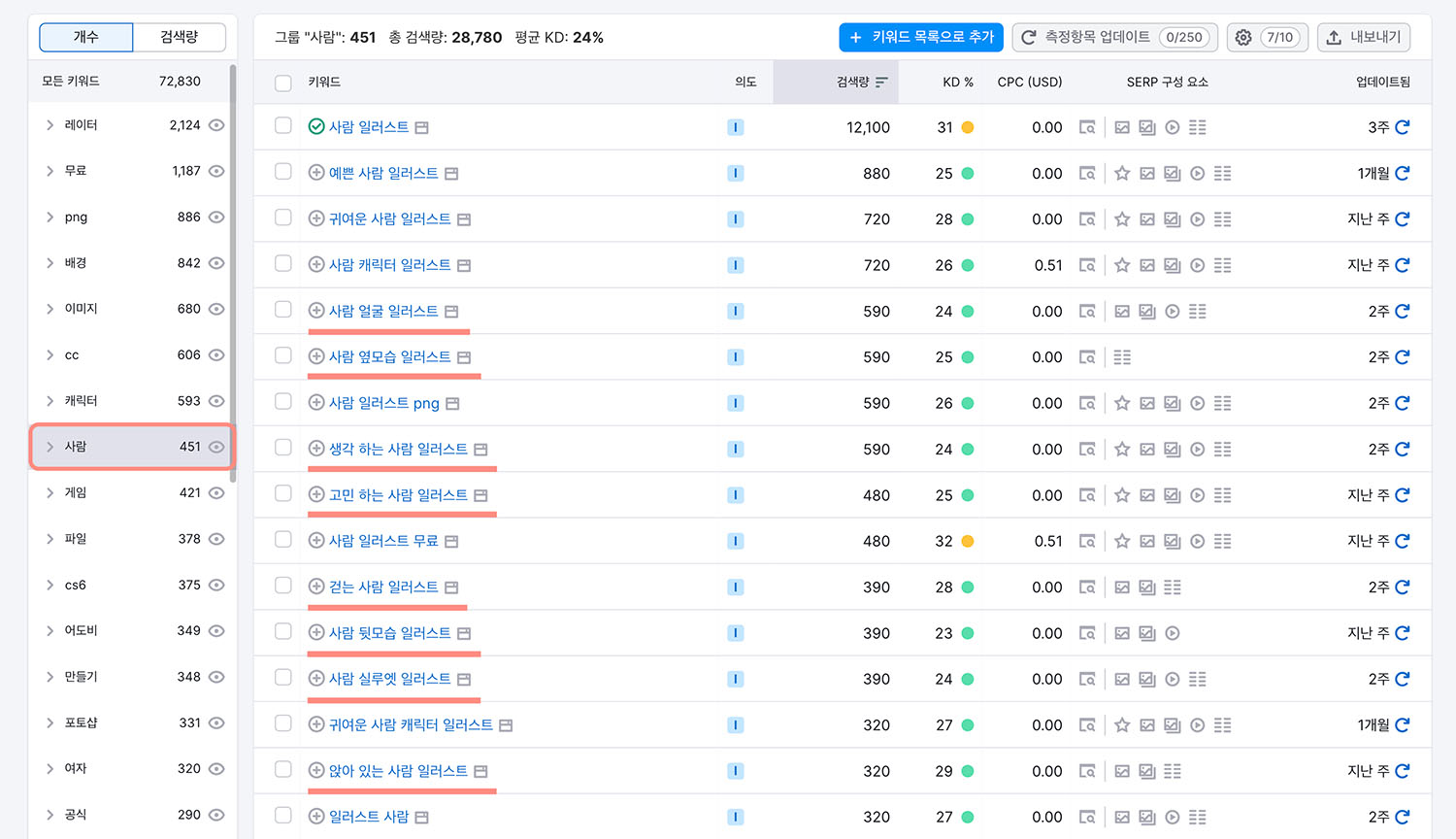Expand the 무료 group chevron
1456x839 pixels.
pos(50,171)
